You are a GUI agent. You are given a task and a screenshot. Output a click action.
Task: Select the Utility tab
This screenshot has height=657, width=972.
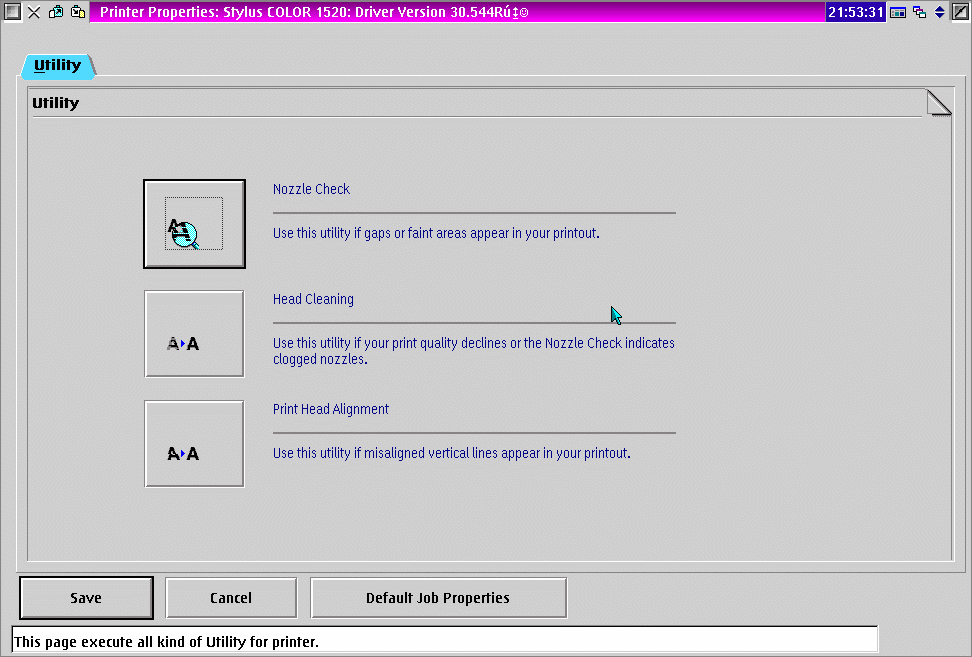(x=58, y=66)
